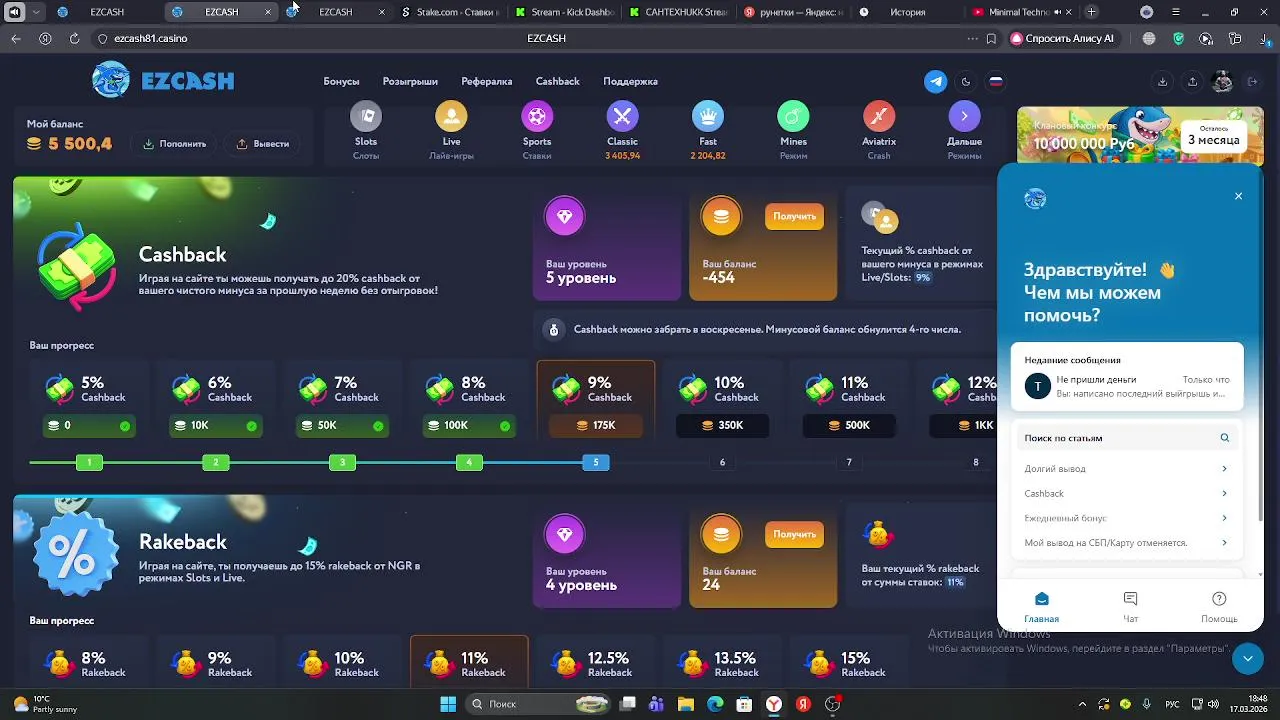Switch to Главная tab in chat widget

pyautogui.click(x=1041, y=607)
